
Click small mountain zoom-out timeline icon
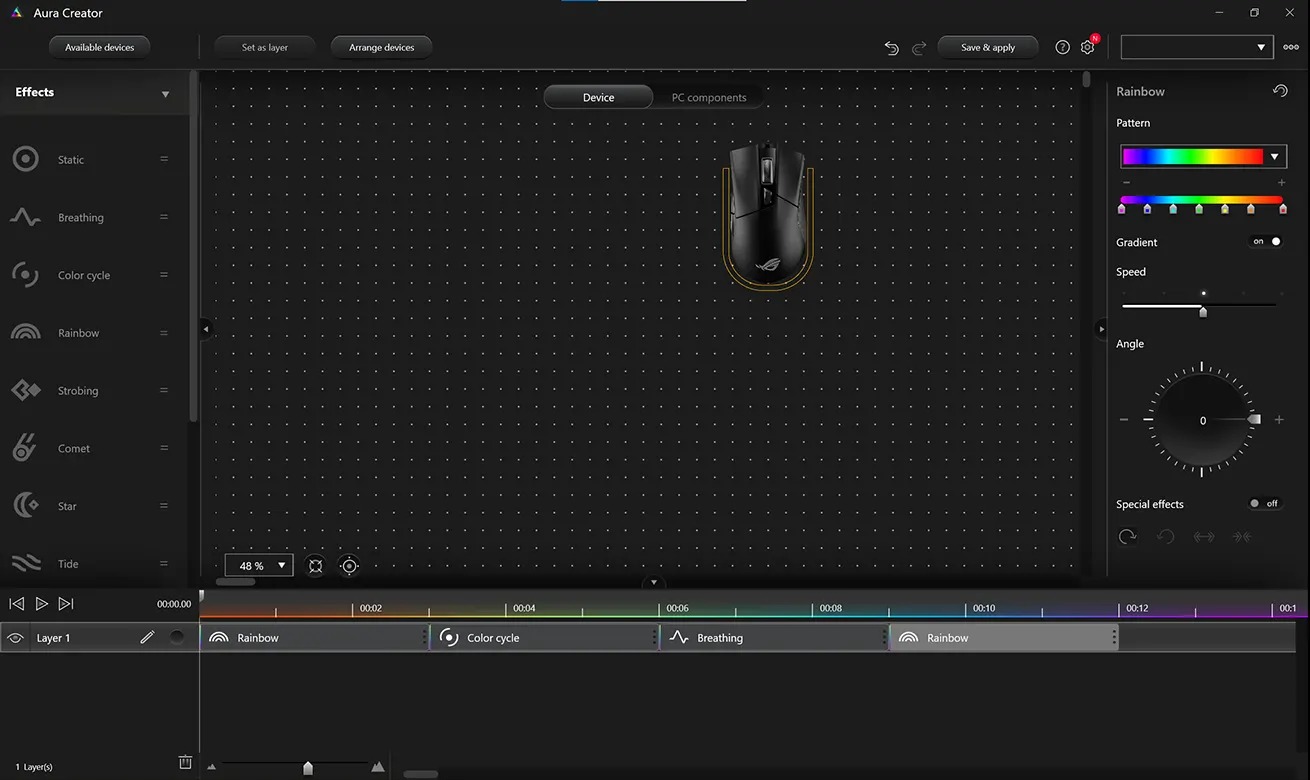(211, 767)
